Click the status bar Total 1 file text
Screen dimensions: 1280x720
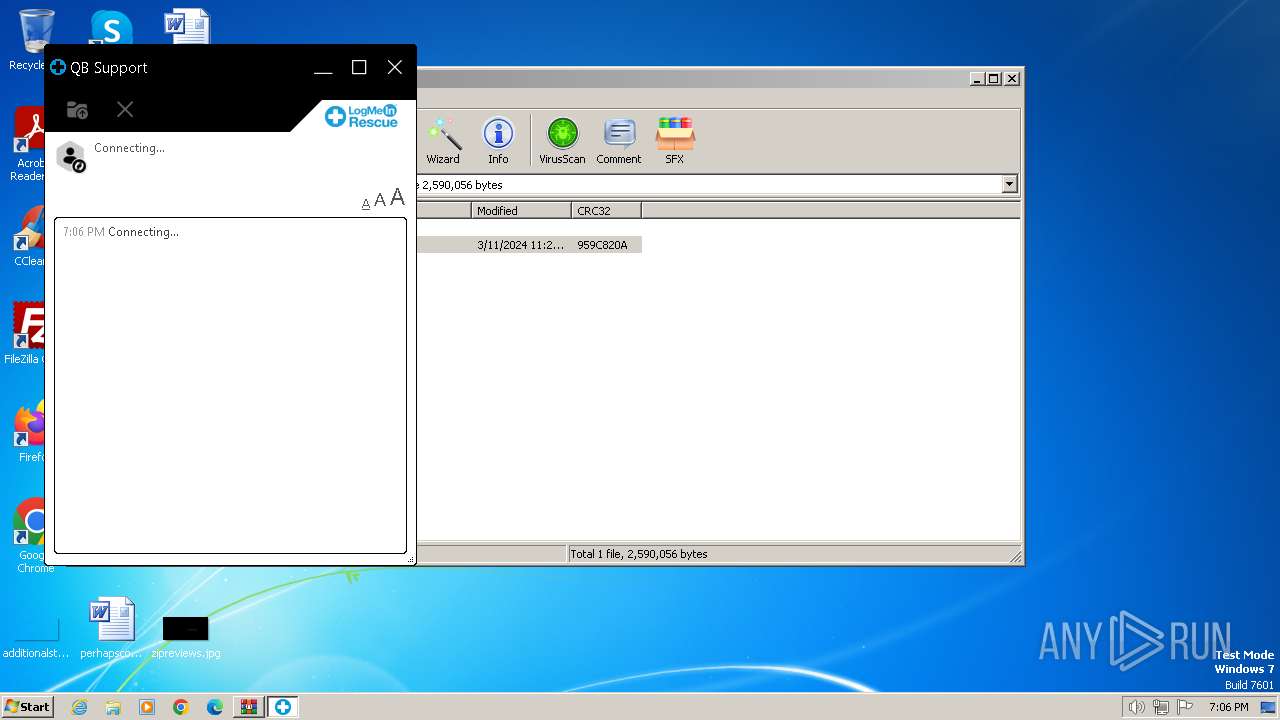click(x=639, y=554)
